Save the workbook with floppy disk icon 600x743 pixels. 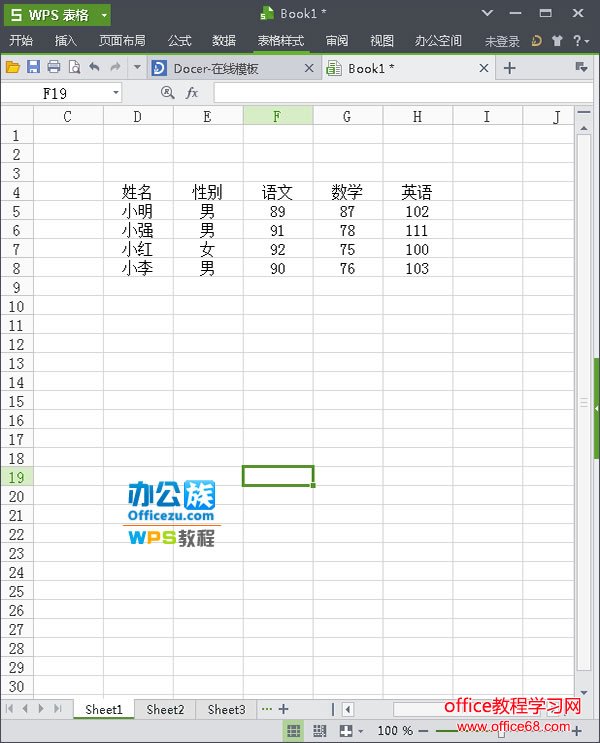pos(33,67)
